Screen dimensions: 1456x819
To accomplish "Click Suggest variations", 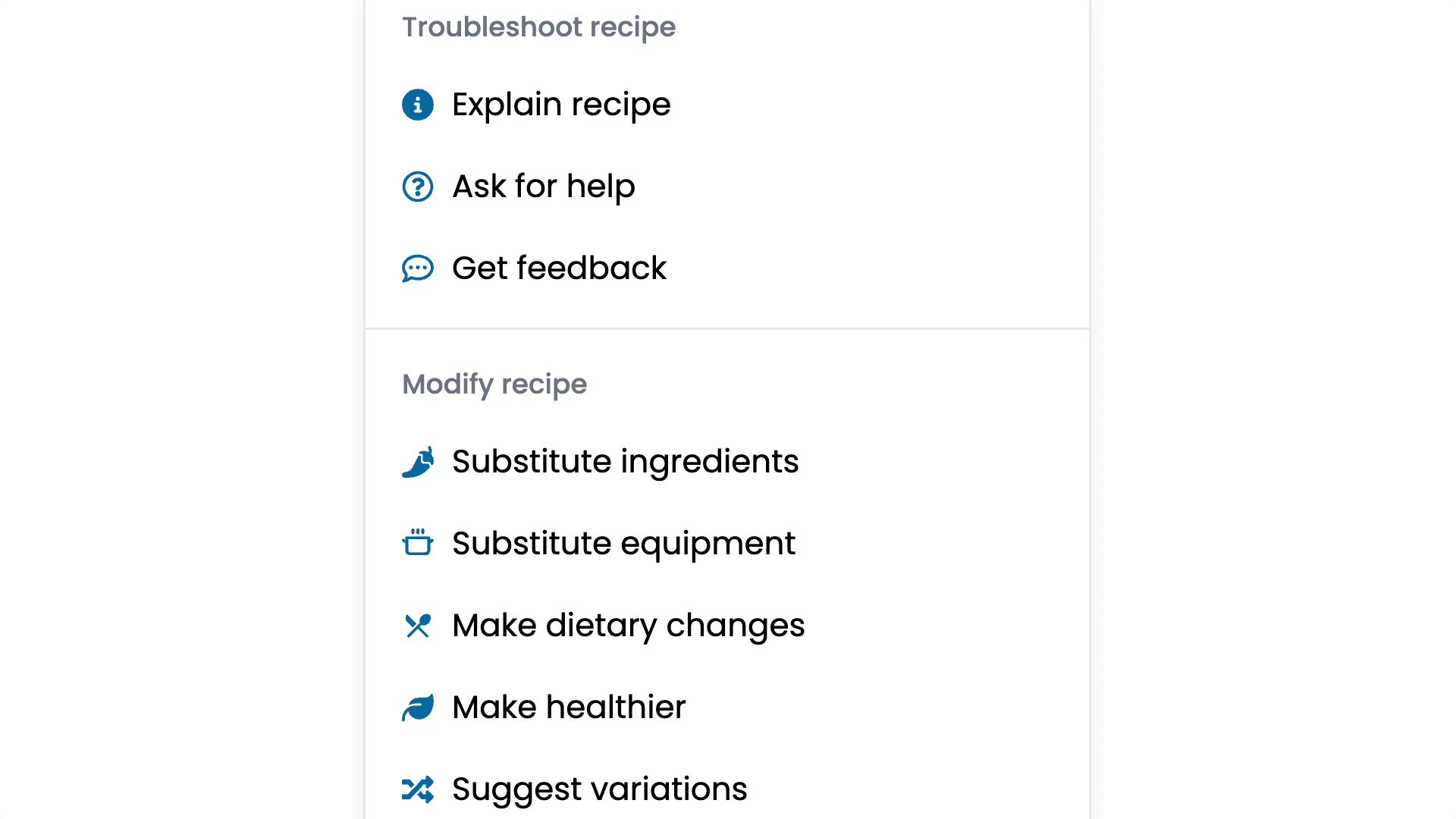I will point(598,789).
